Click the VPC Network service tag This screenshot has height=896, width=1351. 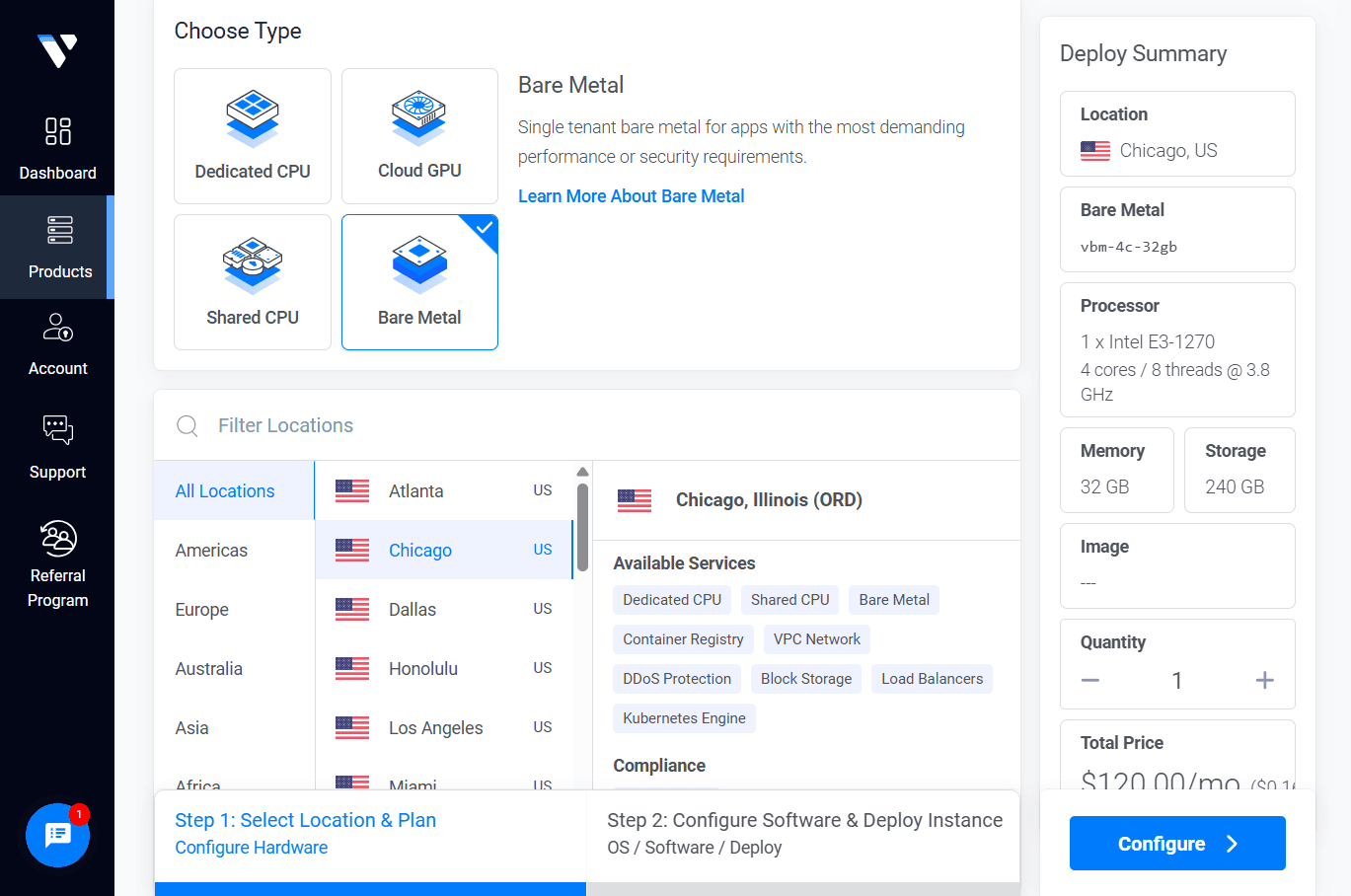coord(817,639)
